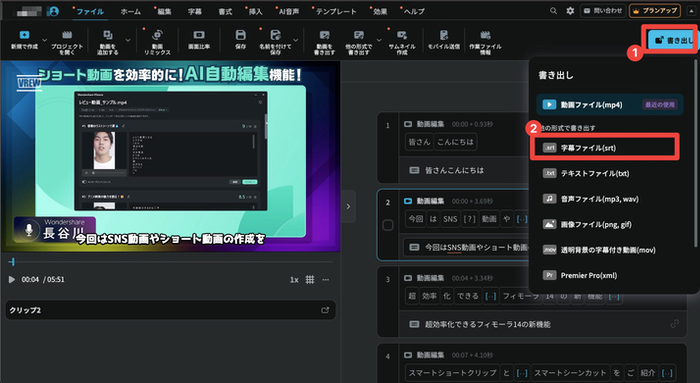Select 画像ファイル(png, gif) export option

[x=610, y=224]
